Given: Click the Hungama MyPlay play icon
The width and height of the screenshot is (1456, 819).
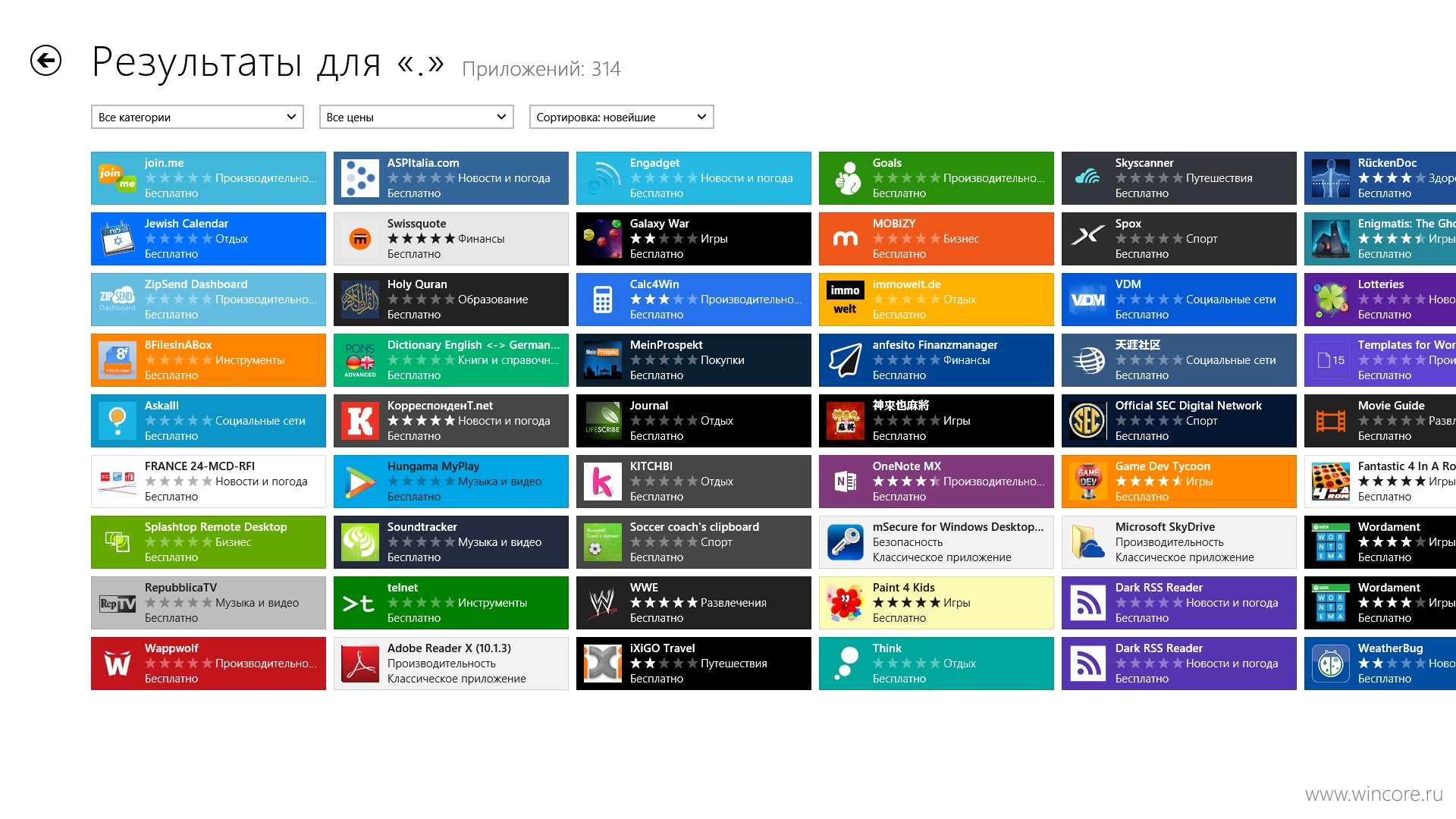Looking at the screenshot, I should tap(360, 482).
